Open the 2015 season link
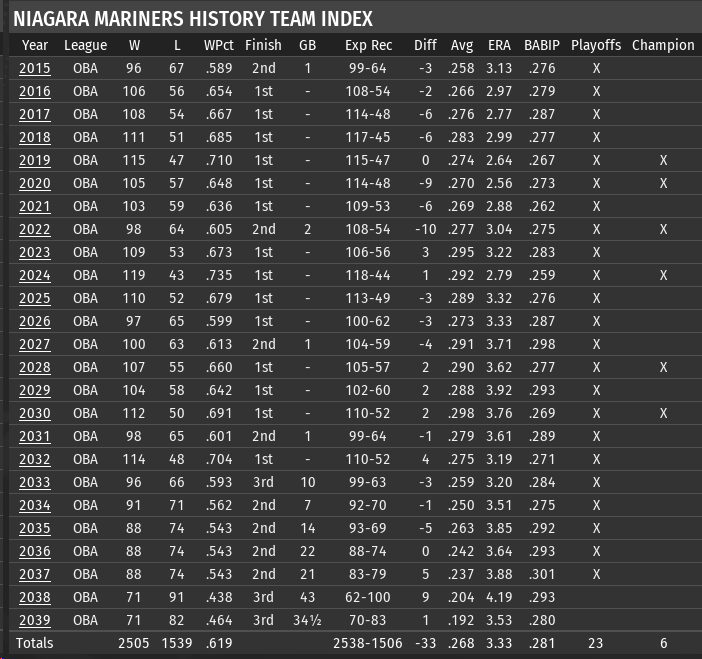702x659 pixels. click(35, 68)
